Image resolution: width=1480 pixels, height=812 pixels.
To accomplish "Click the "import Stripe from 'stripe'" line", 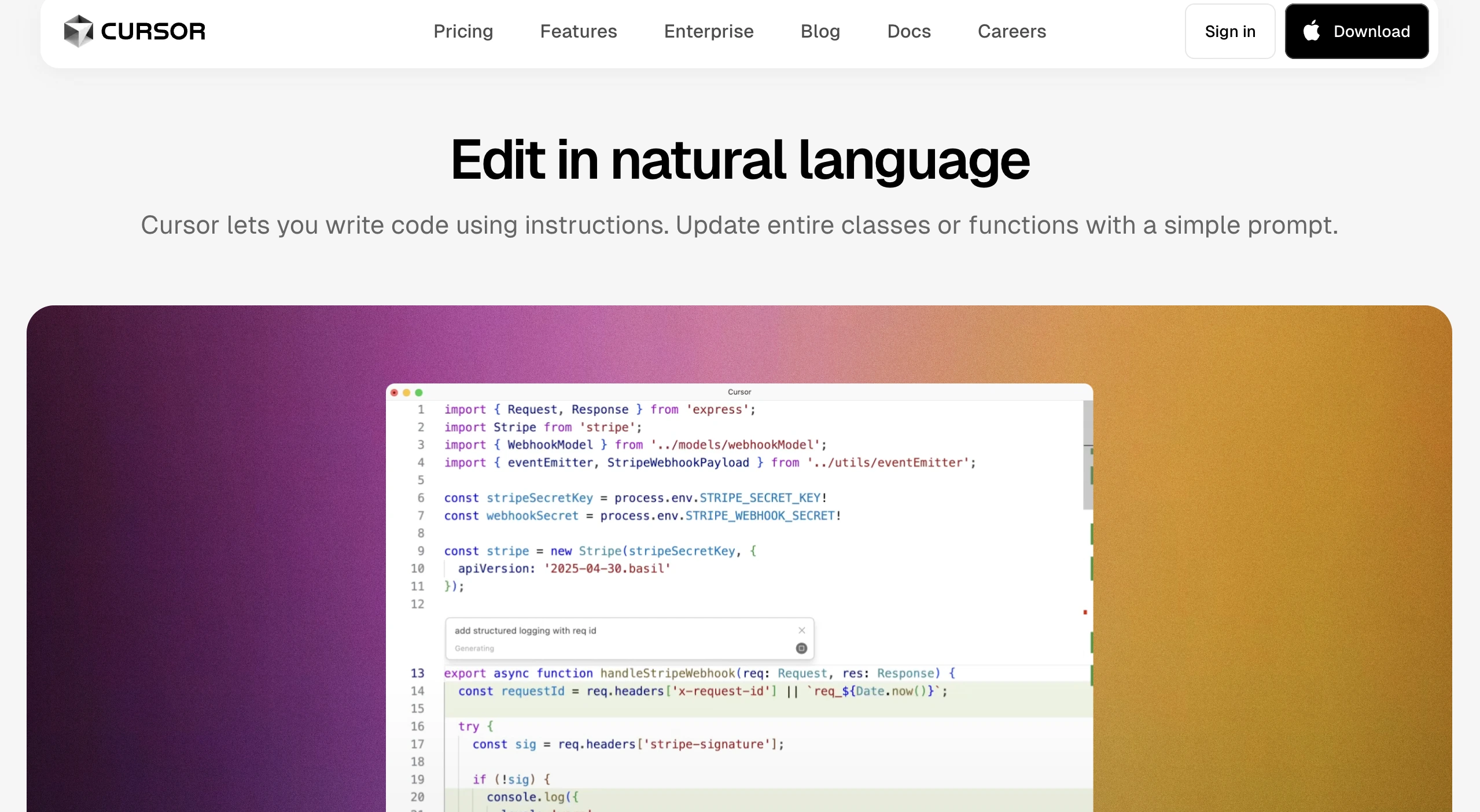I will 543,427.
